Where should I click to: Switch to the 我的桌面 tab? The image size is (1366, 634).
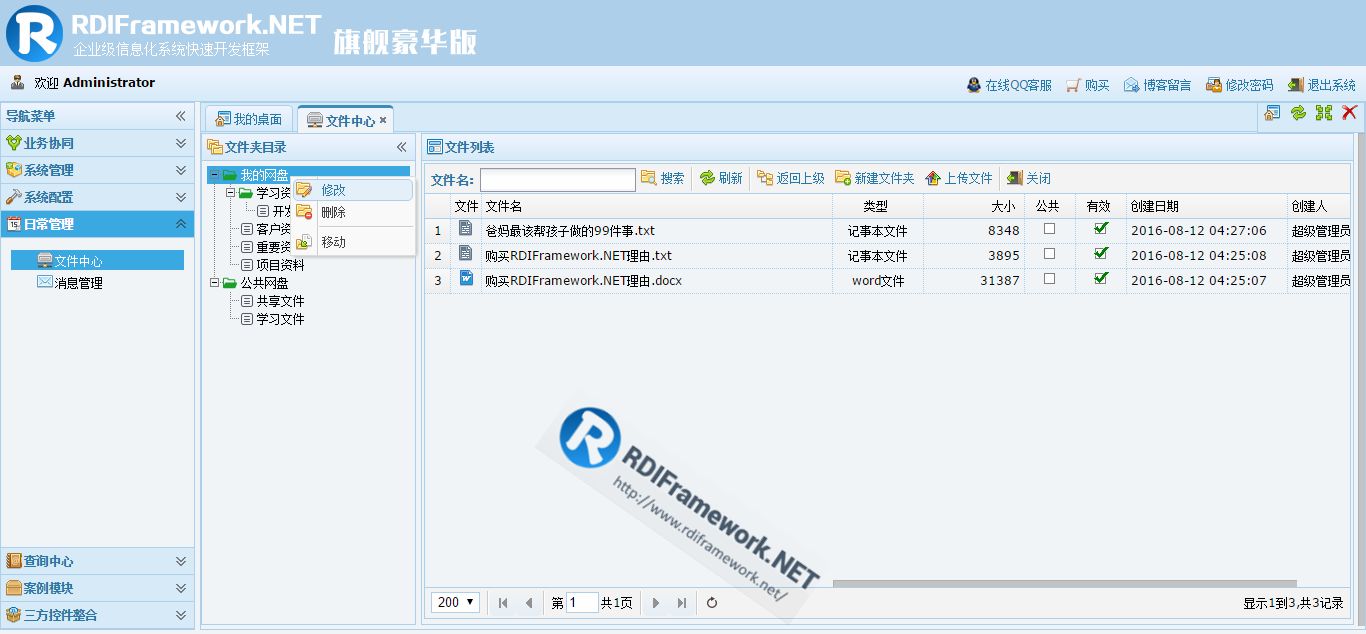(249, 119)
